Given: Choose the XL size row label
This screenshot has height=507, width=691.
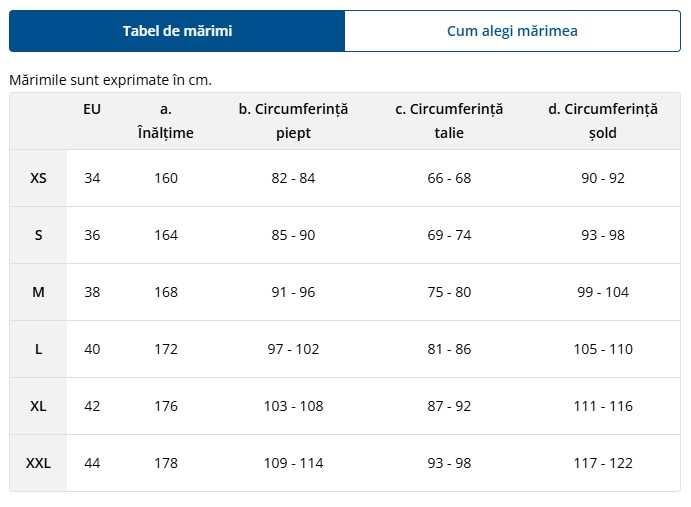Looking at the screenshot, I should 38,406.
